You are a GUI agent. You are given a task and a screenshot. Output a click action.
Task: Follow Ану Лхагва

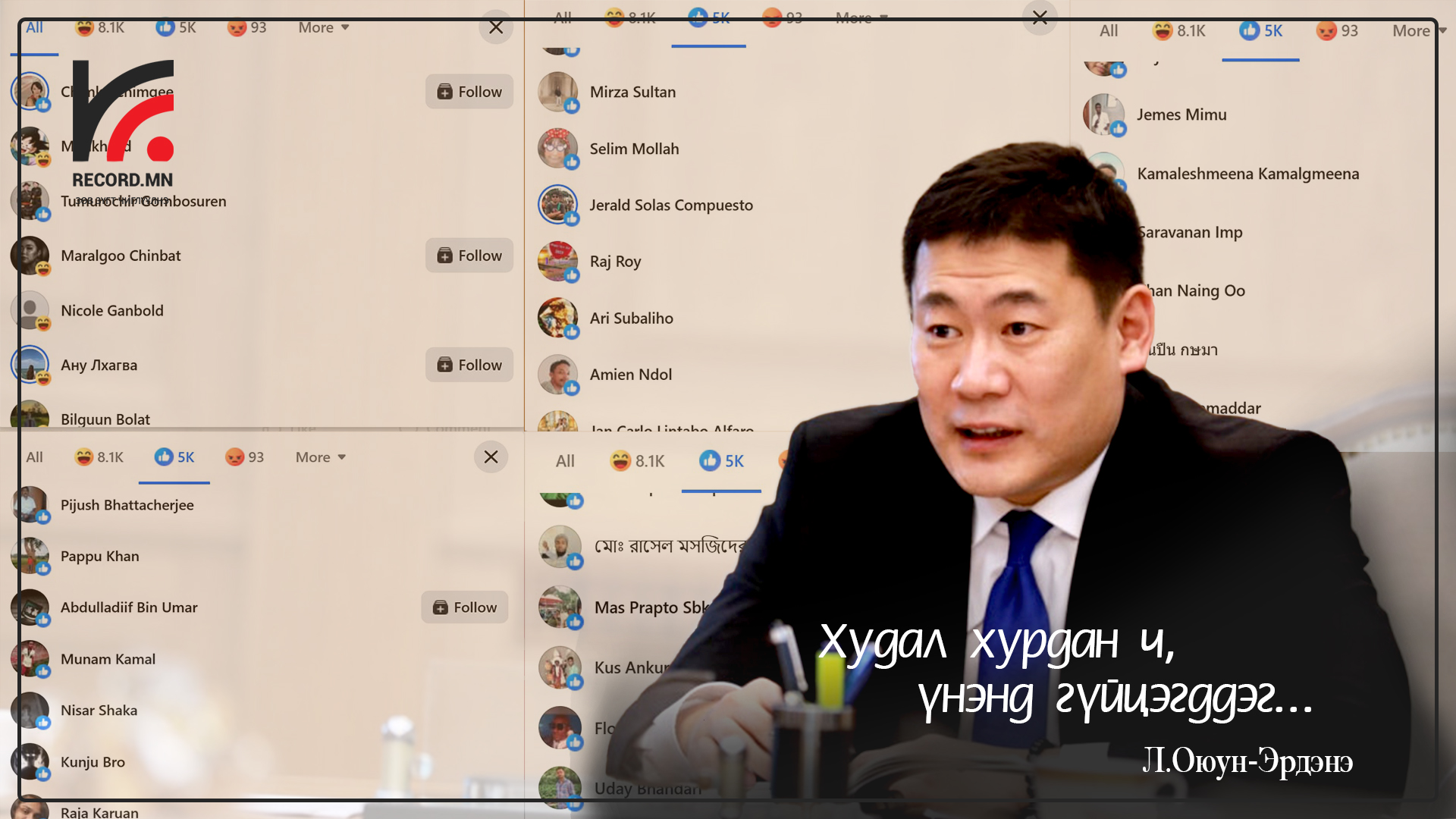[469, 365]
